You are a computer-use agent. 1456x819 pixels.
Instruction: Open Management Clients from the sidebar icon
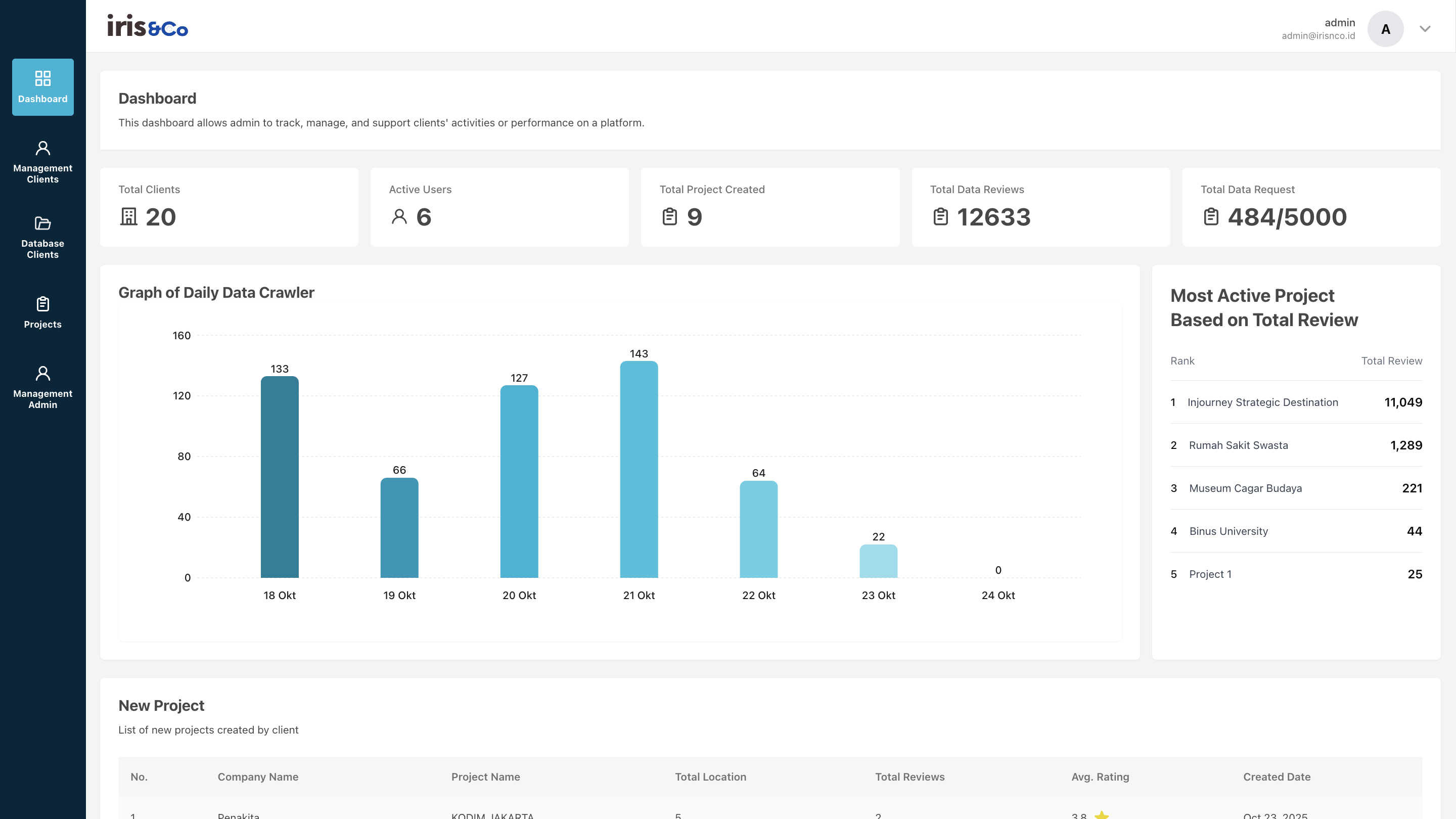tap(42, 147)
